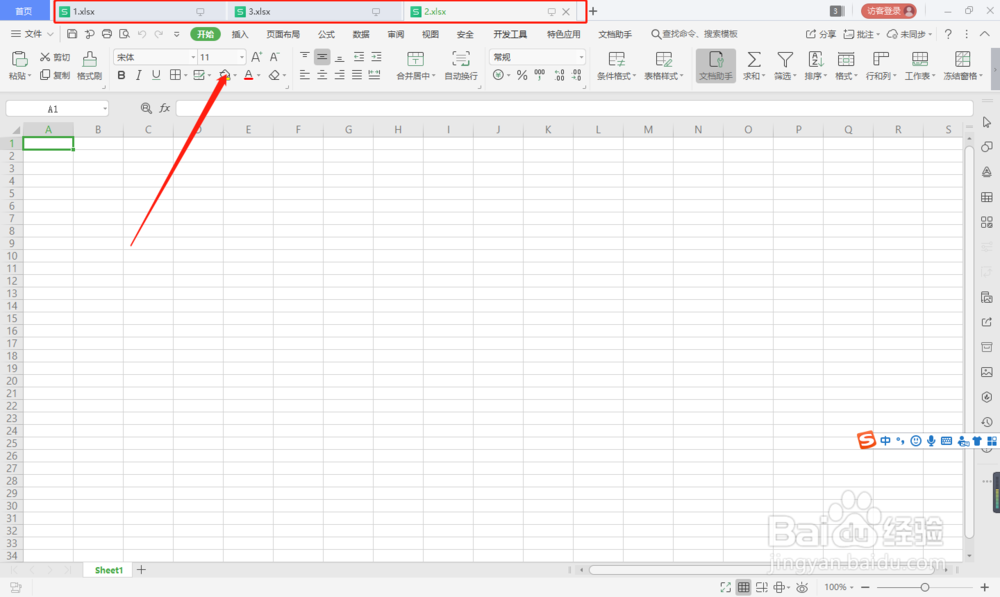Toggle underline formatting
This screenshot has width=1000, height=597.
click(156, 75)
